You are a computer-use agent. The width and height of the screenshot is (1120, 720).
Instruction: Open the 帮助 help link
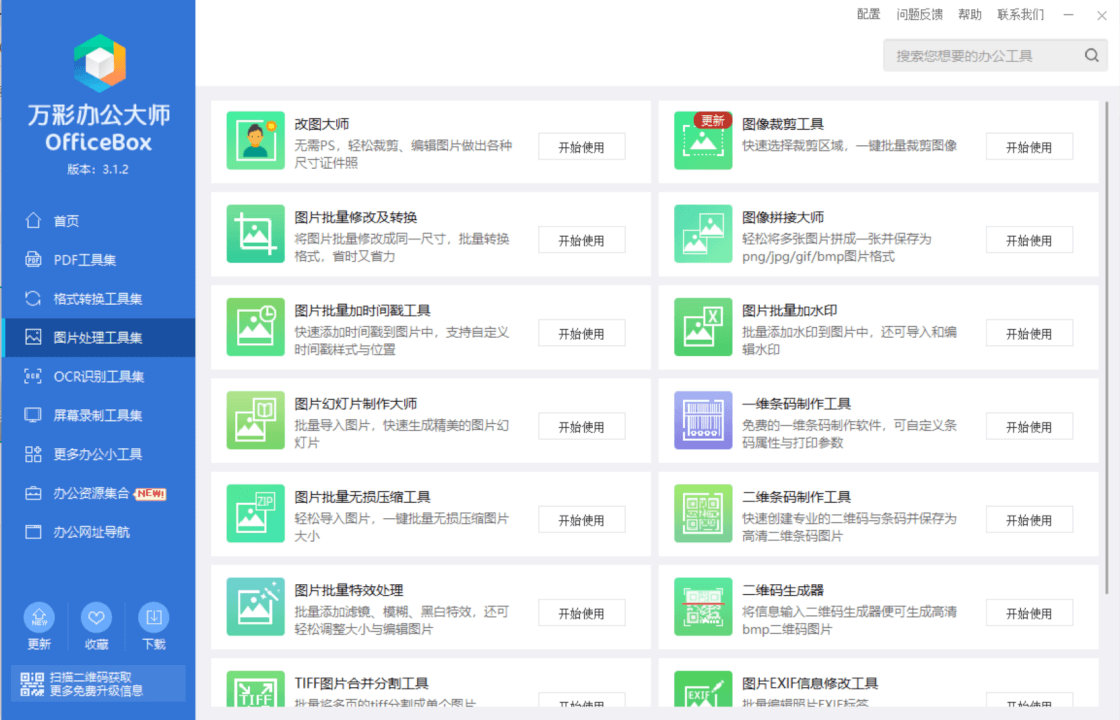pos(969,14)
